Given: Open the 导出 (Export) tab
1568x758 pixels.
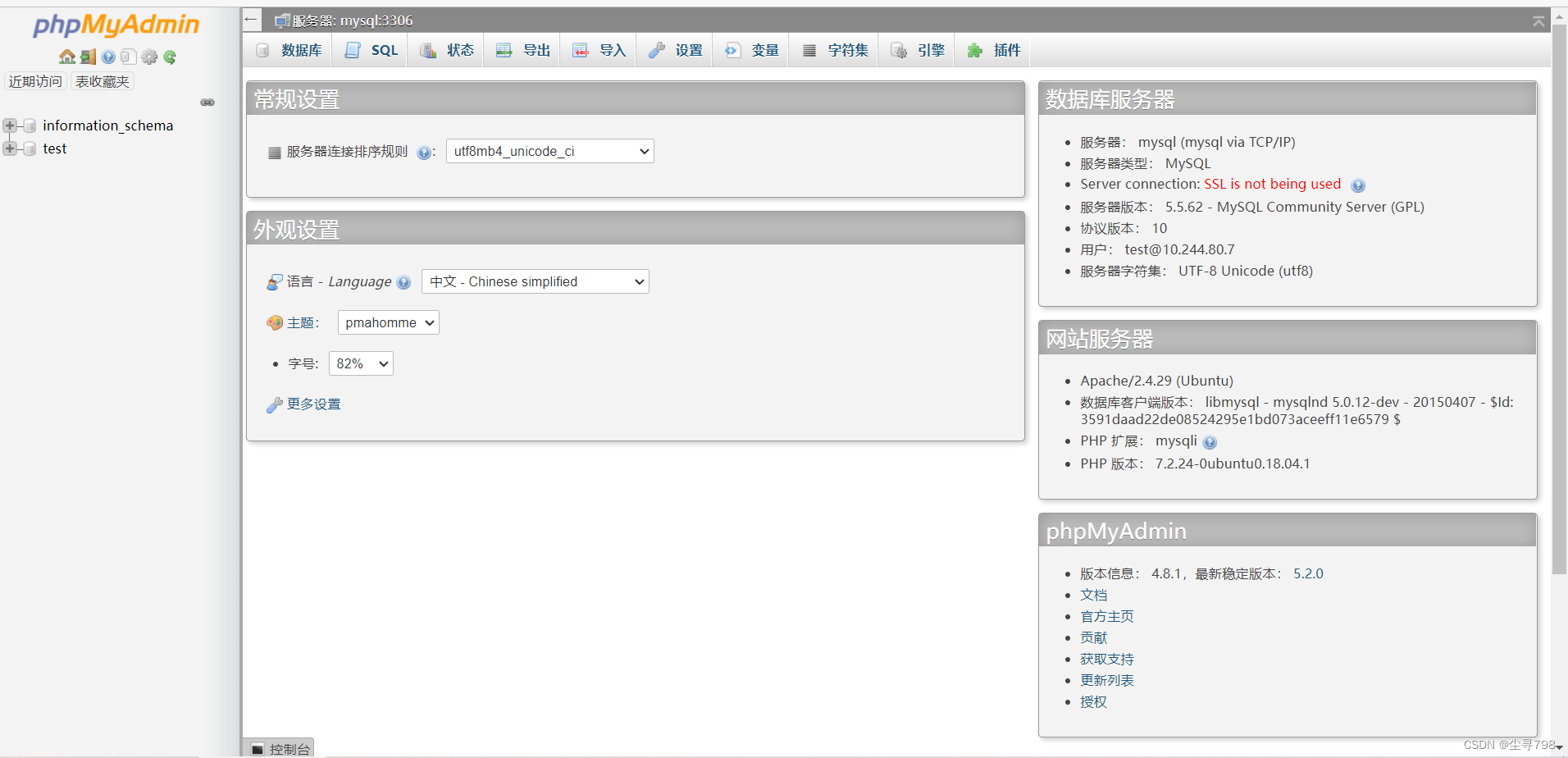Looking at the screenshot, I should (x=523, y=50).
